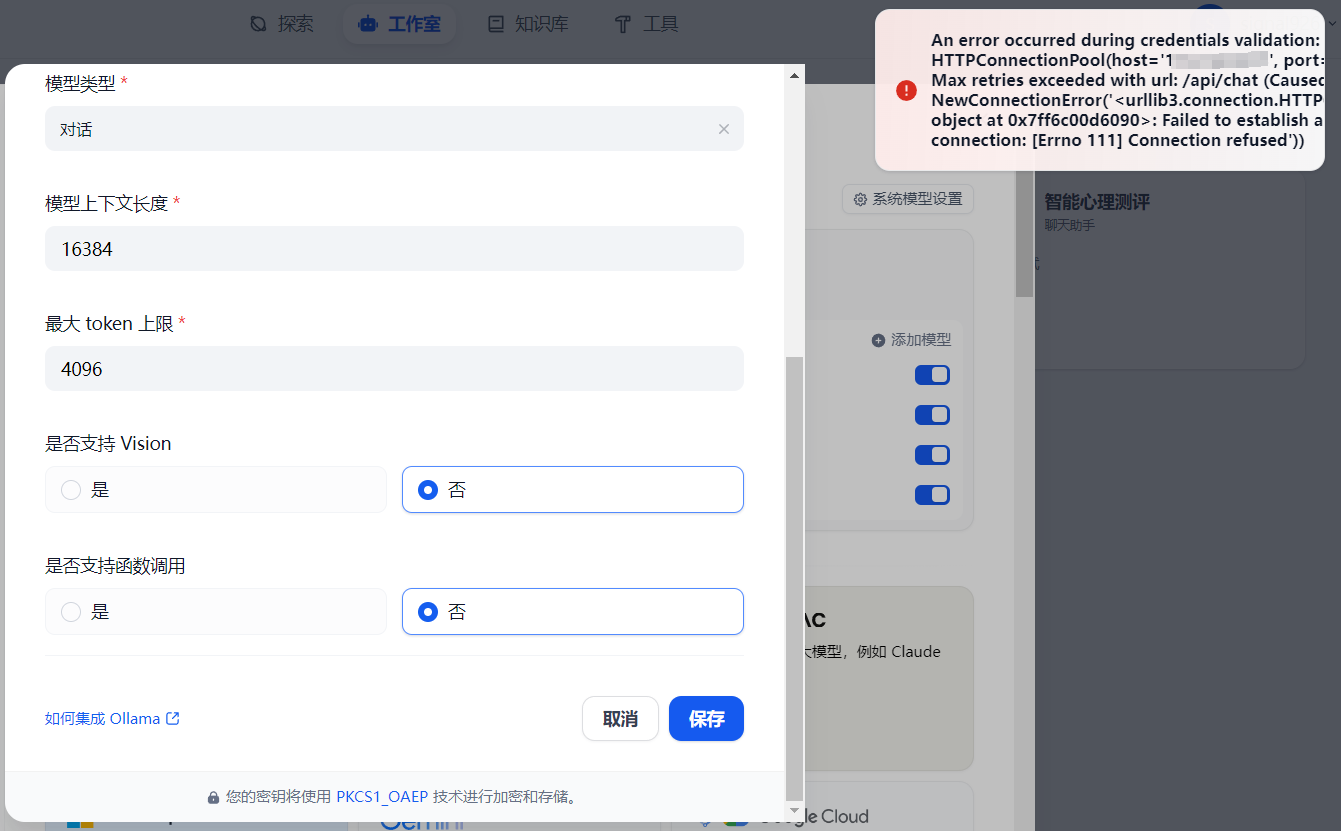Click the error notification message text
This screenshot has height=831, width=1341.
coord(1127,90)
